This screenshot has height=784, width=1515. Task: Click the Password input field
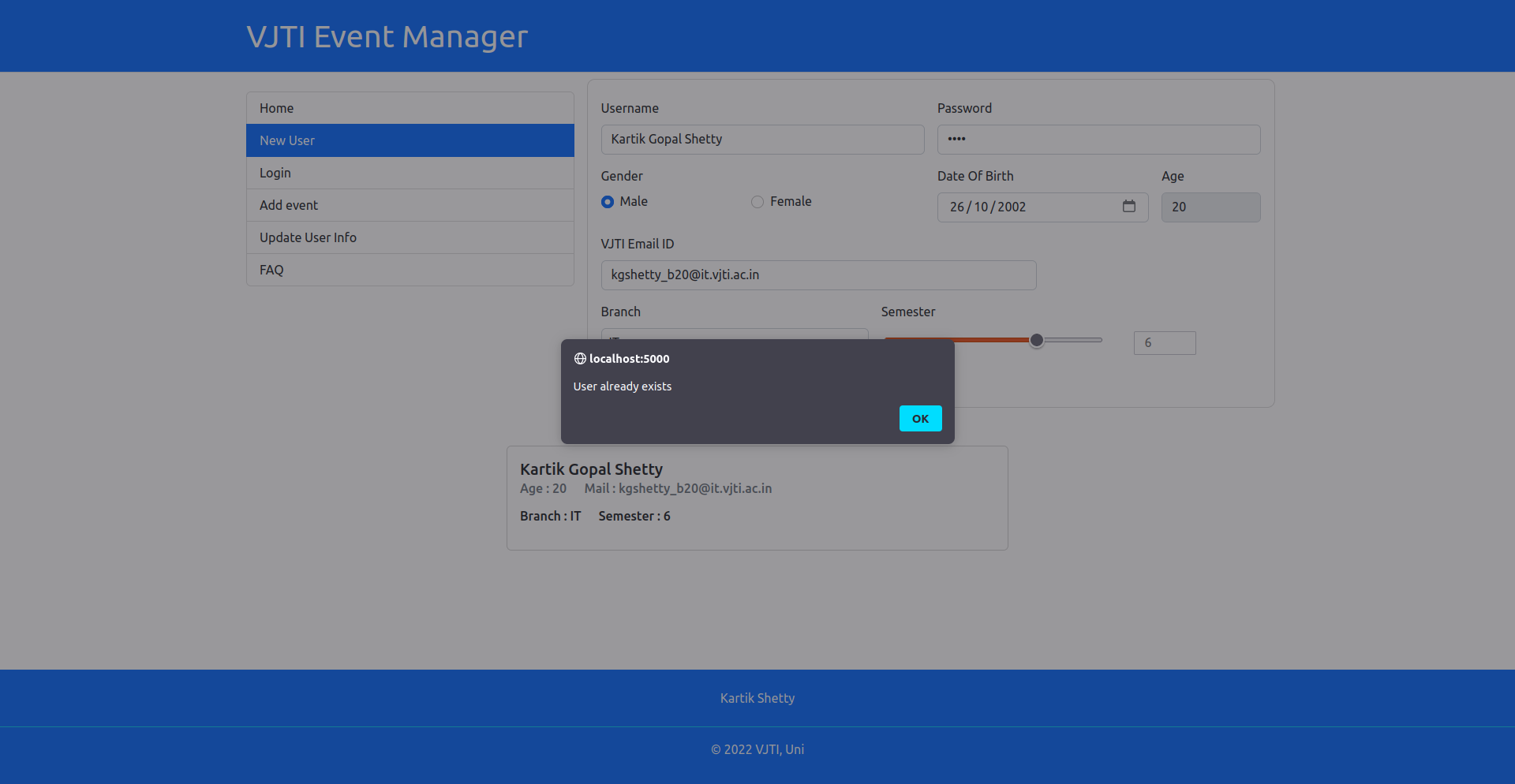pyautogui.click(x=1098, y=140)
